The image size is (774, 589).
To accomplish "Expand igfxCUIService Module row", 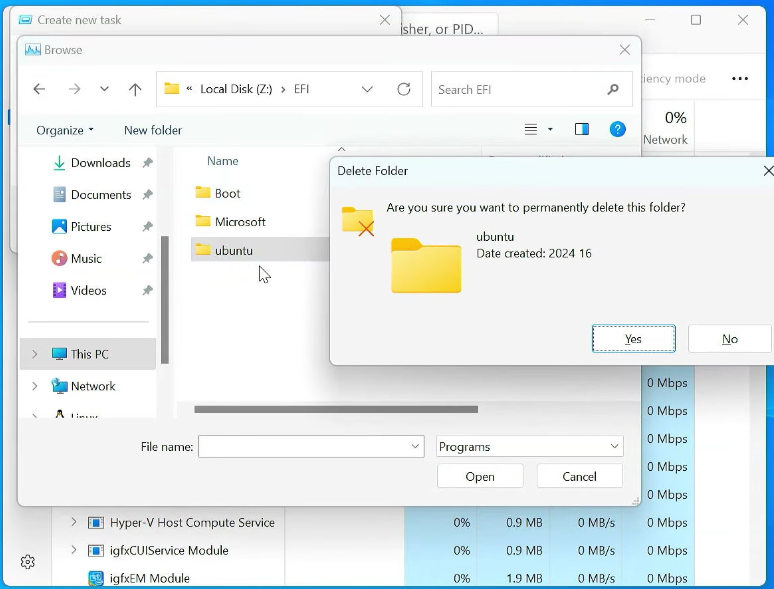I will click(x=74, y=550).
